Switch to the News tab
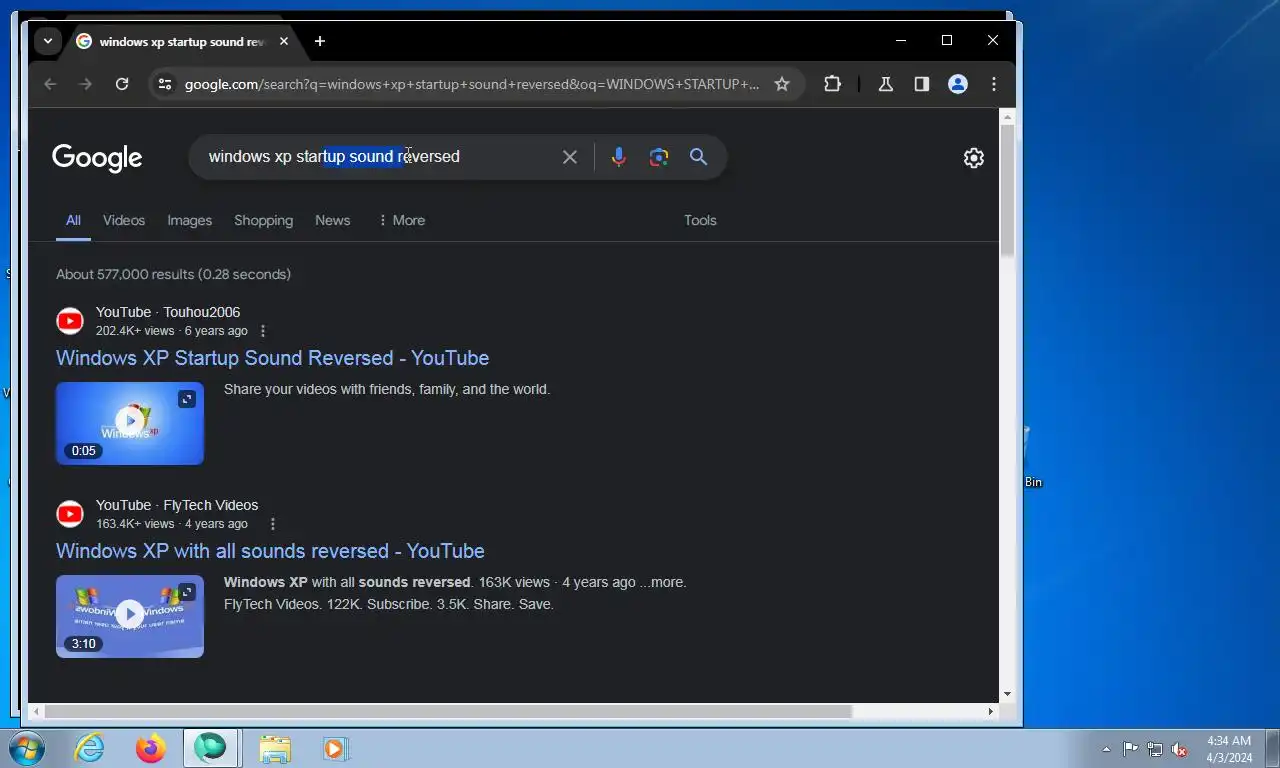The image size is (1280, 768). click(333, 220)
